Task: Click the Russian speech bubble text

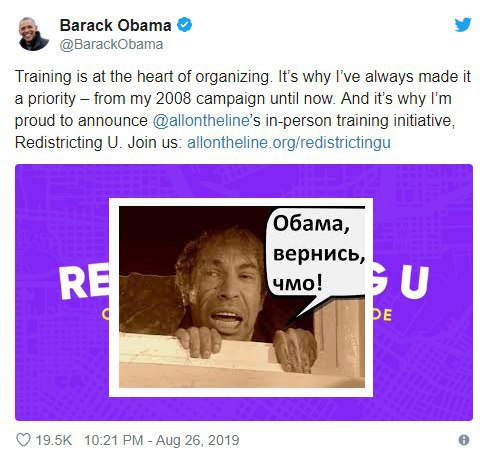Action: pos(318,253)
